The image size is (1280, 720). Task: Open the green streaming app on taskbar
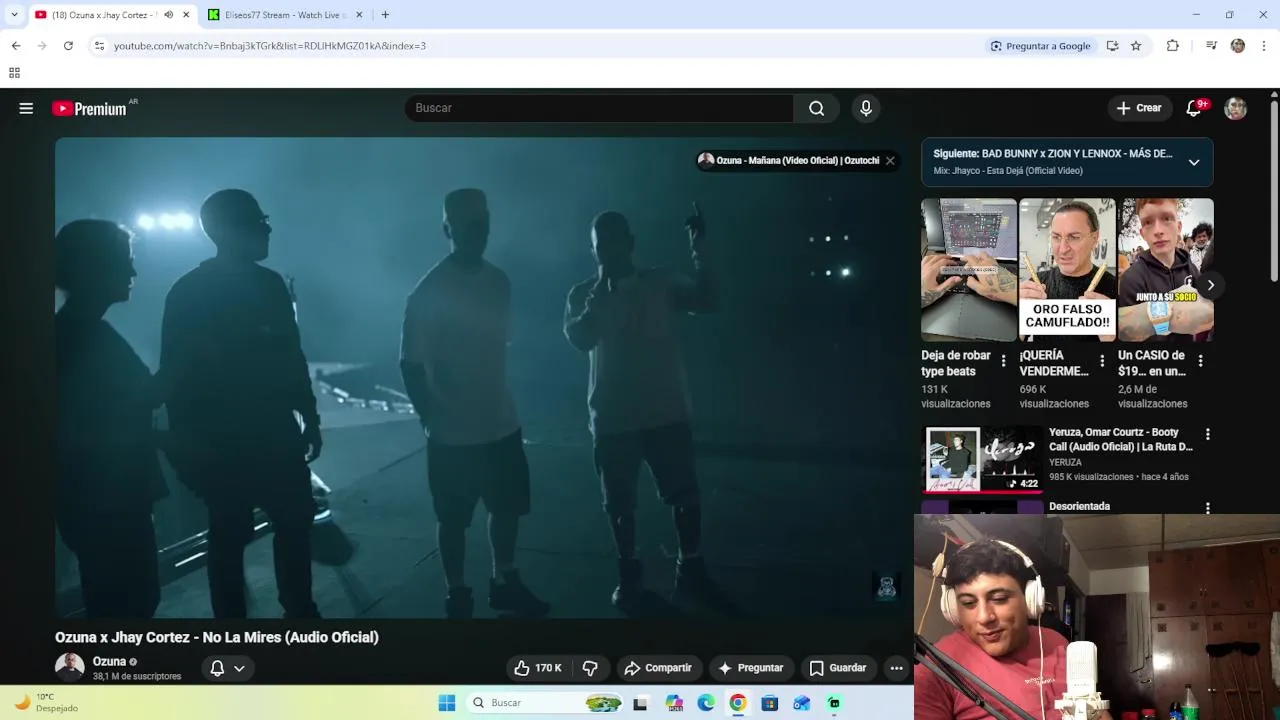834,703
